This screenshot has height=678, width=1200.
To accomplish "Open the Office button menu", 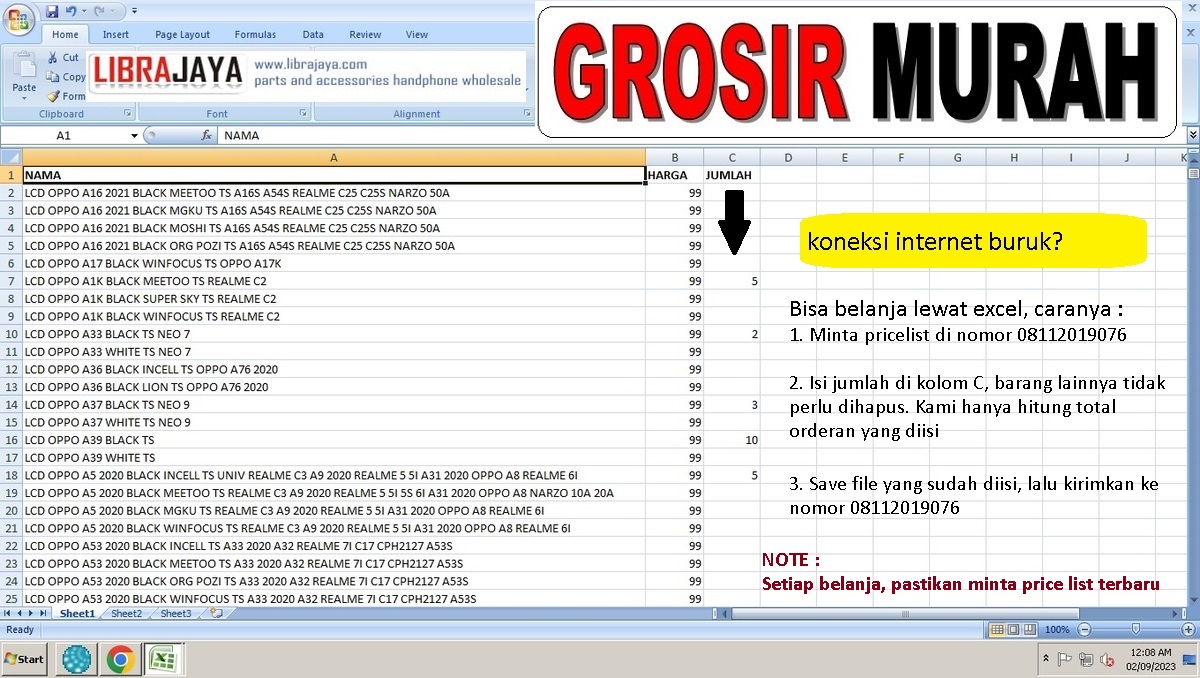I will [x=18, y=19].
